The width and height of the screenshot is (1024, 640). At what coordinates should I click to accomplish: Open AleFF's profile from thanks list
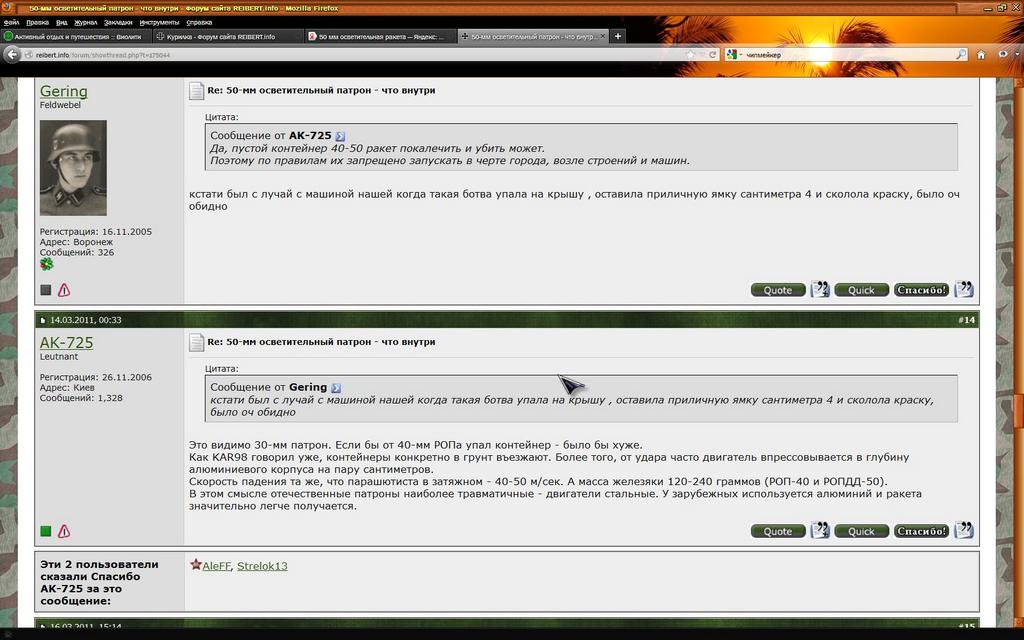click(x=217, y=566)
